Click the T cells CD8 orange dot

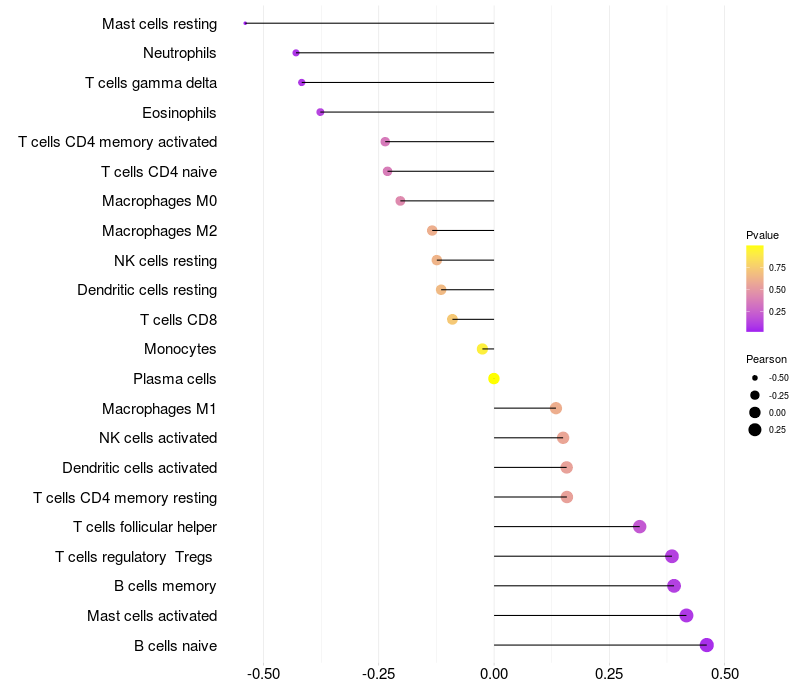(x=452, y=319)
